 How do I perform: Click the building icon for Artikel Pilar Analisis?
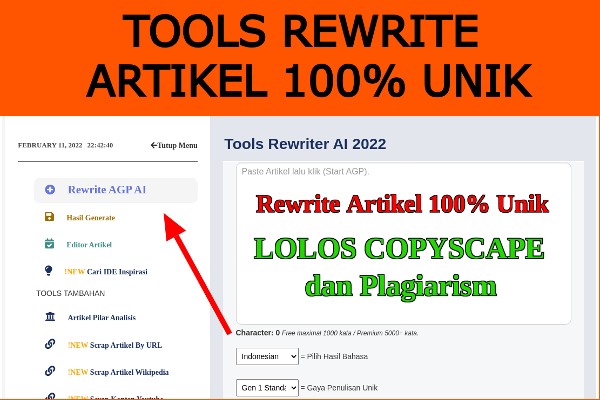tap(50, 317)
